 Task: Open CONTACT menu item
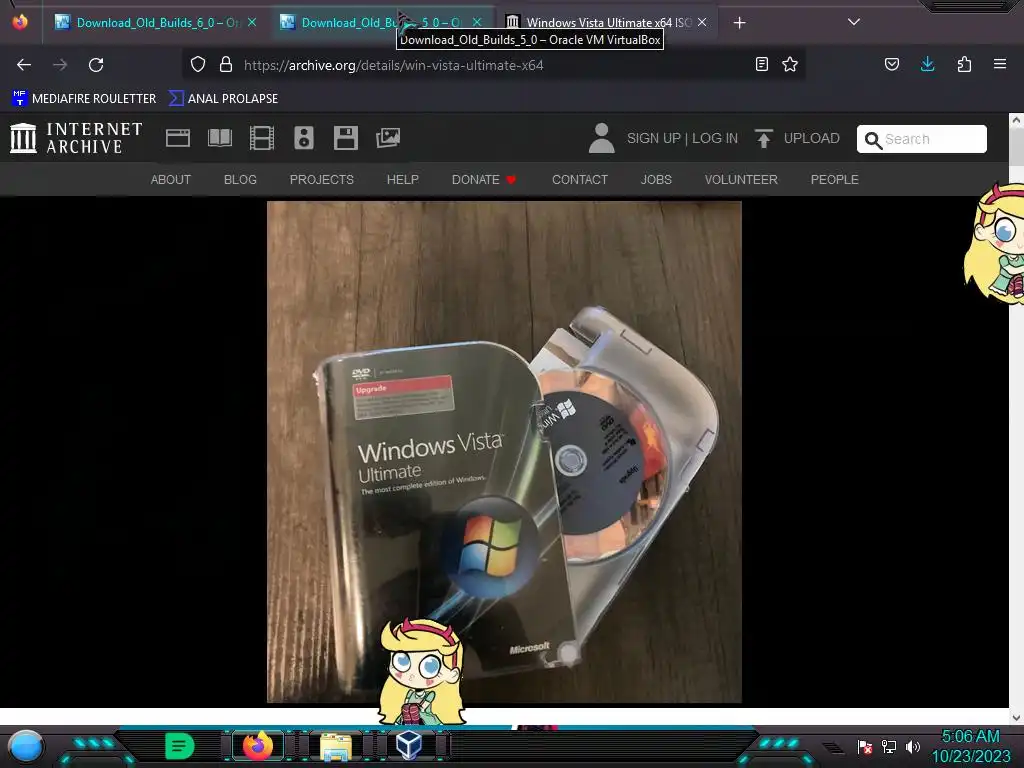point(580,180)
